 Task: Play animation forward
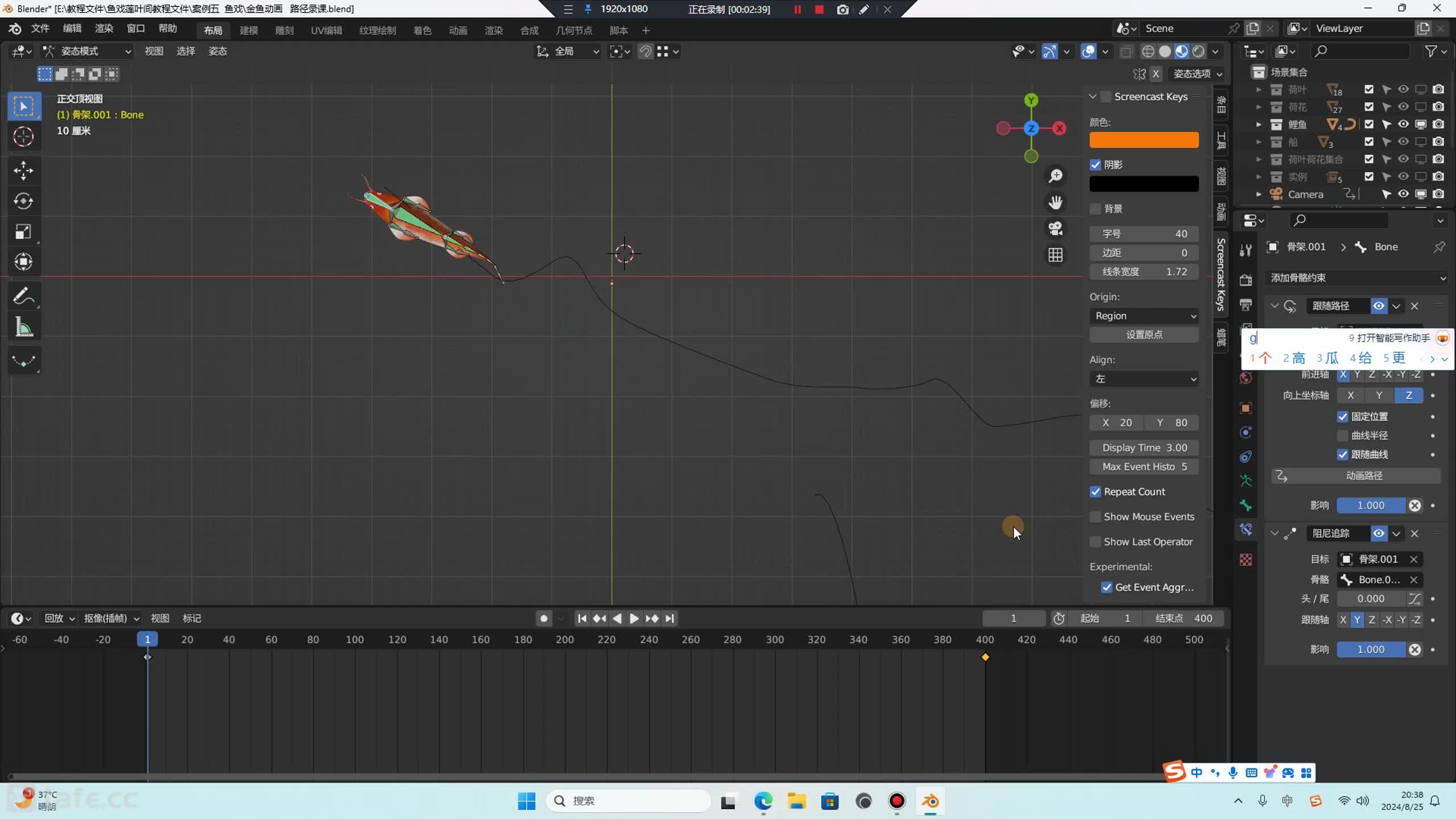click(634, 618)
